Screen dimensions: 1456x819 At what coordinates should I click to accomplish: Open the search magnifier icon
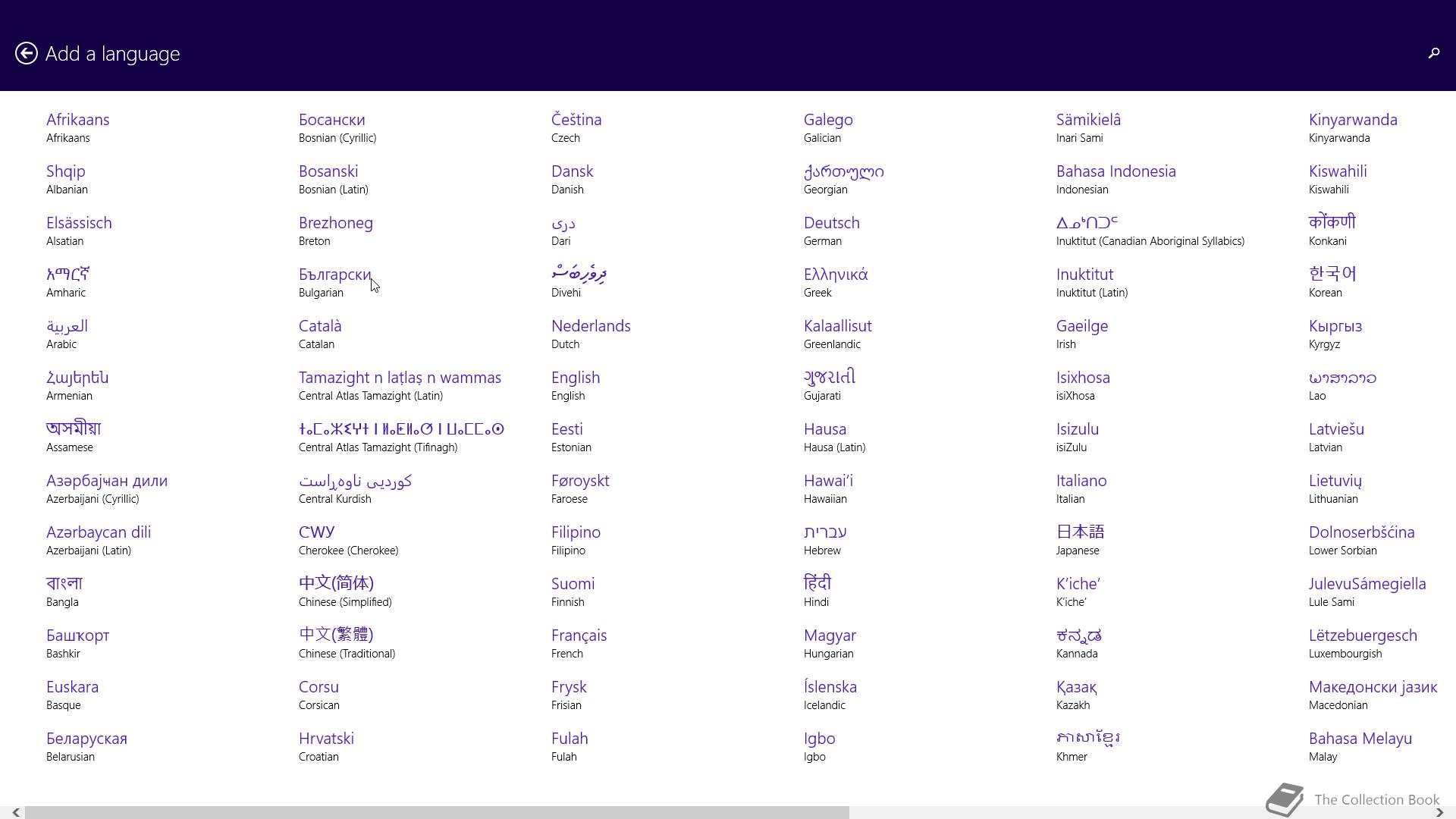click(x=1433, y=53)
